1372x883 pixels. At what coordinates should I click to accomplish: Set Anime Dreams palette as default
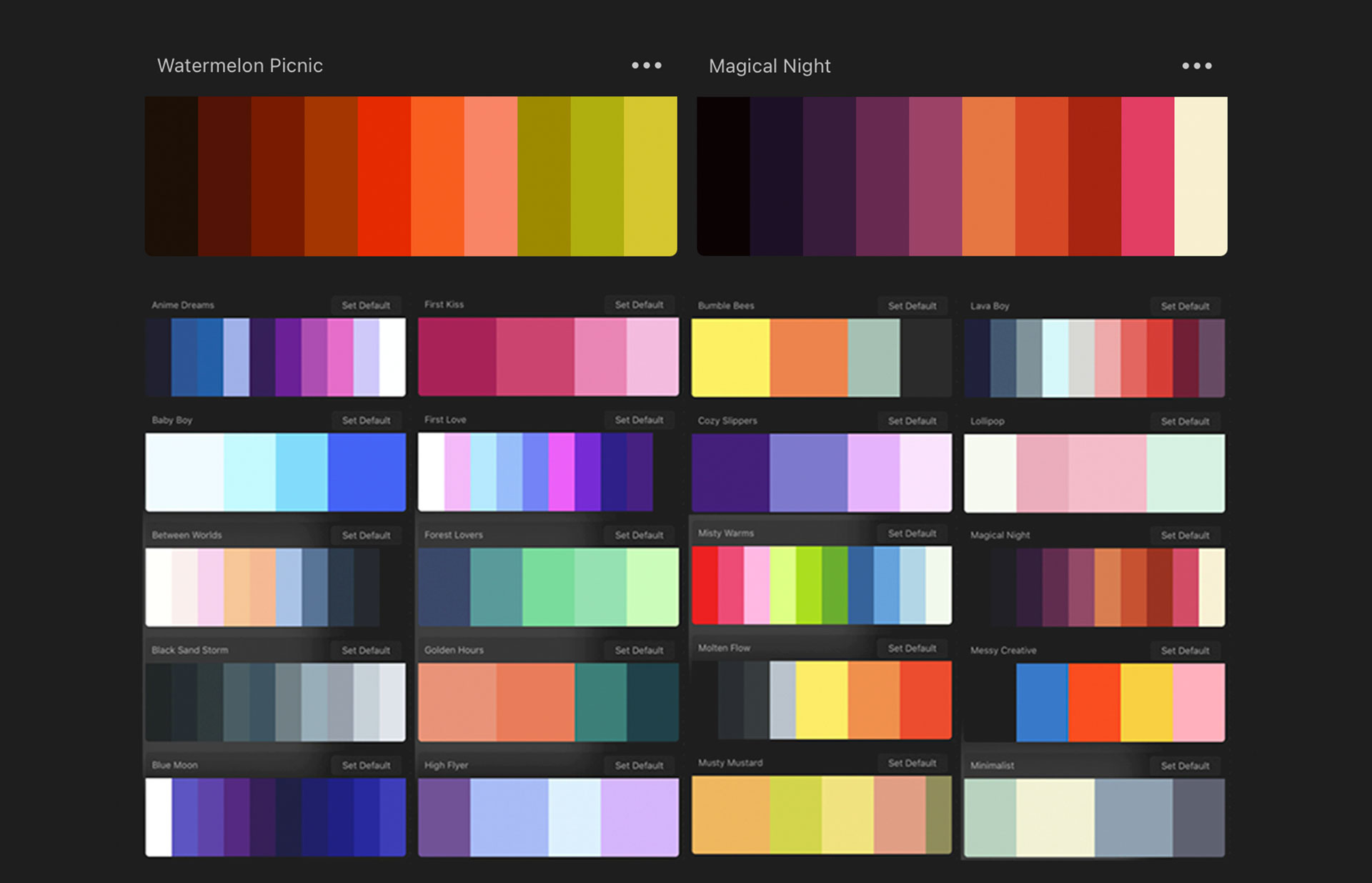366,305
